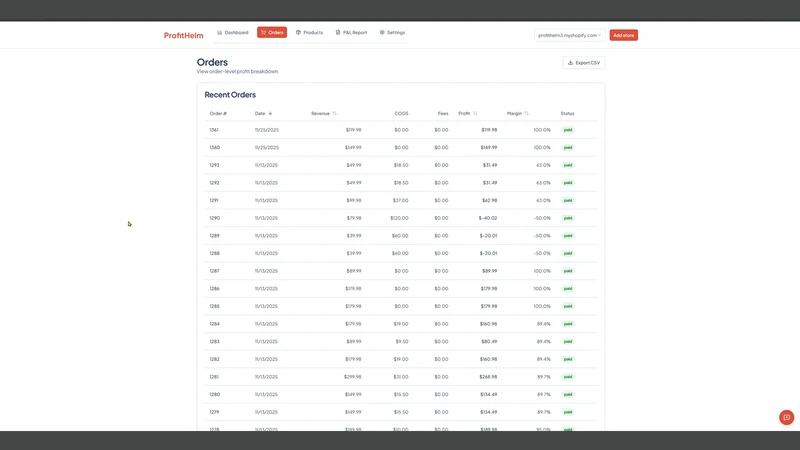Click paid badge for order 1289
Viewport: 800px width, 450px height.
tap(568, 236)
